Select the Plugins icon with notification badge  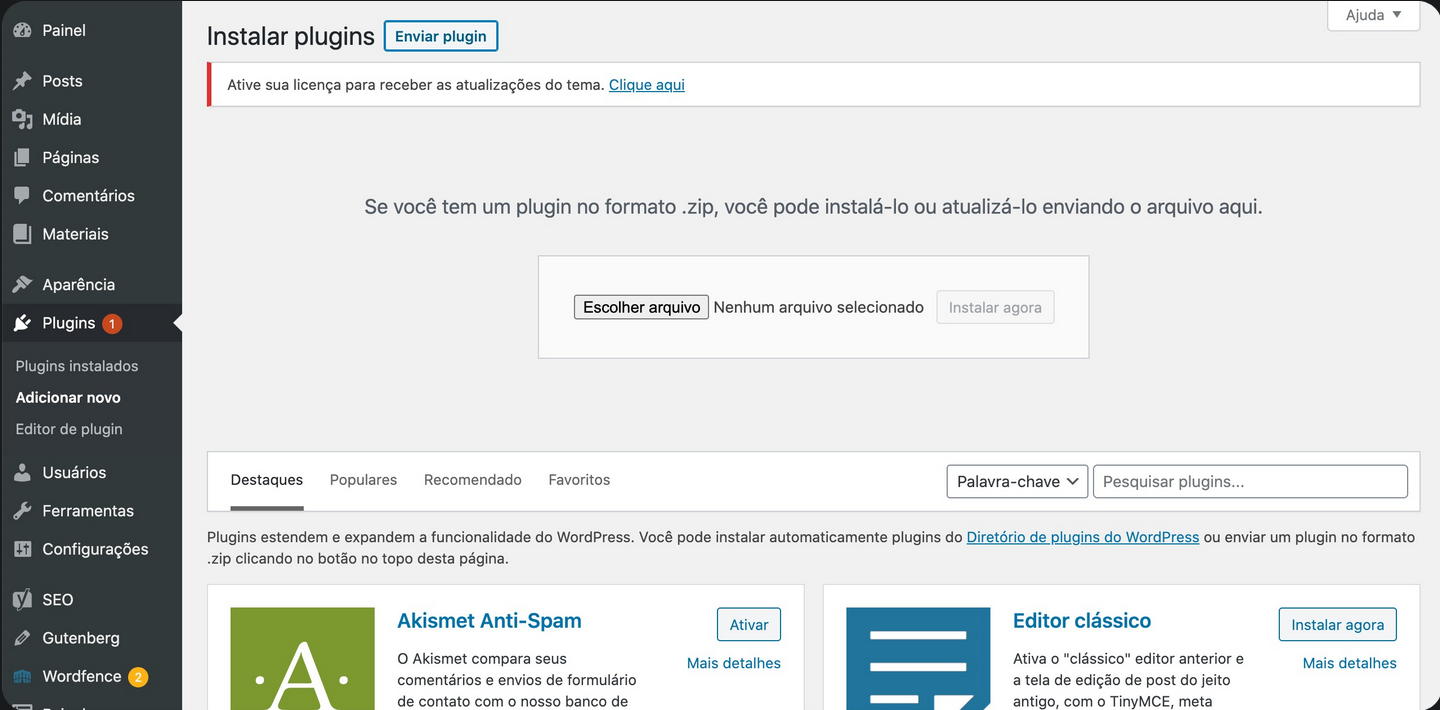pyautogui.click(x=22, y=323)
